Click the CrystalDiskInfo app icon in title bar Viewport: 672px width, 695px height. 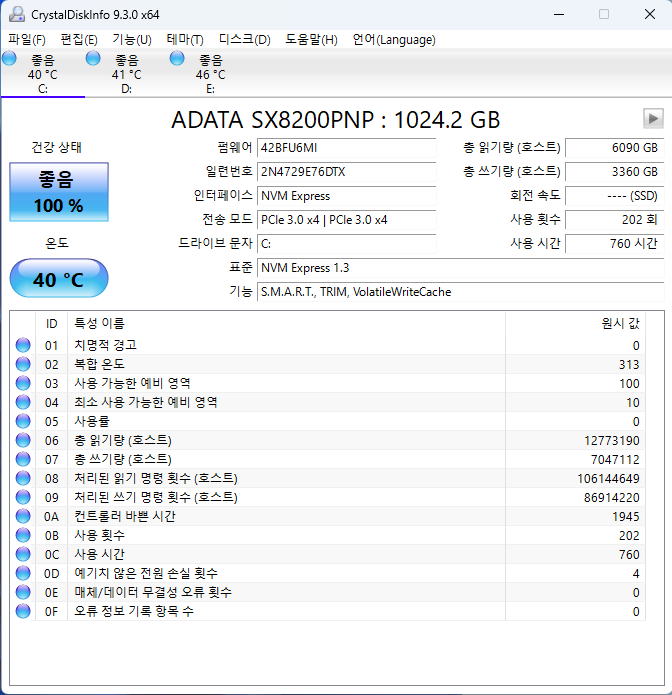point(17,14)
